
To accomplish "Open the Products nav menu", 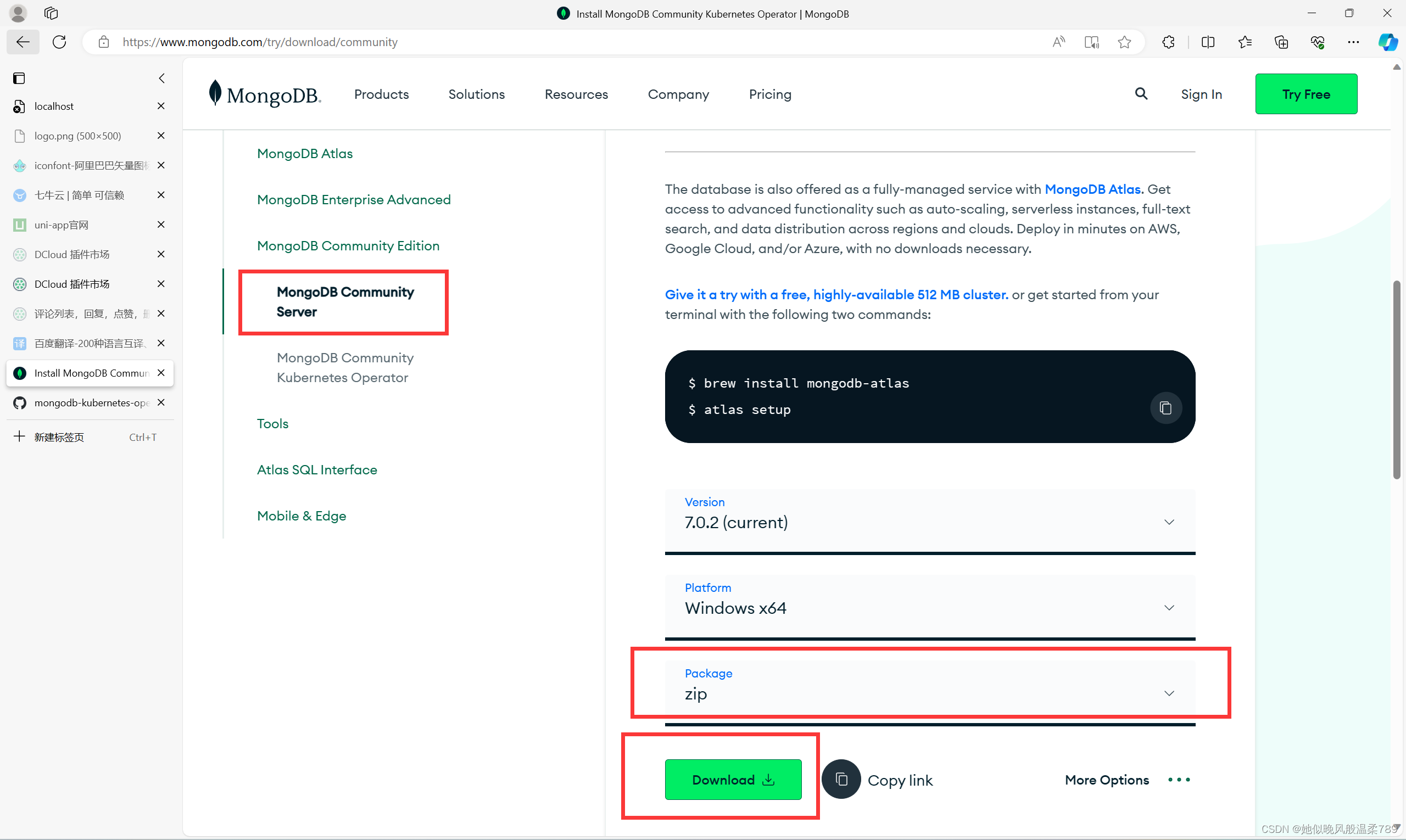I will click(382, 94).
